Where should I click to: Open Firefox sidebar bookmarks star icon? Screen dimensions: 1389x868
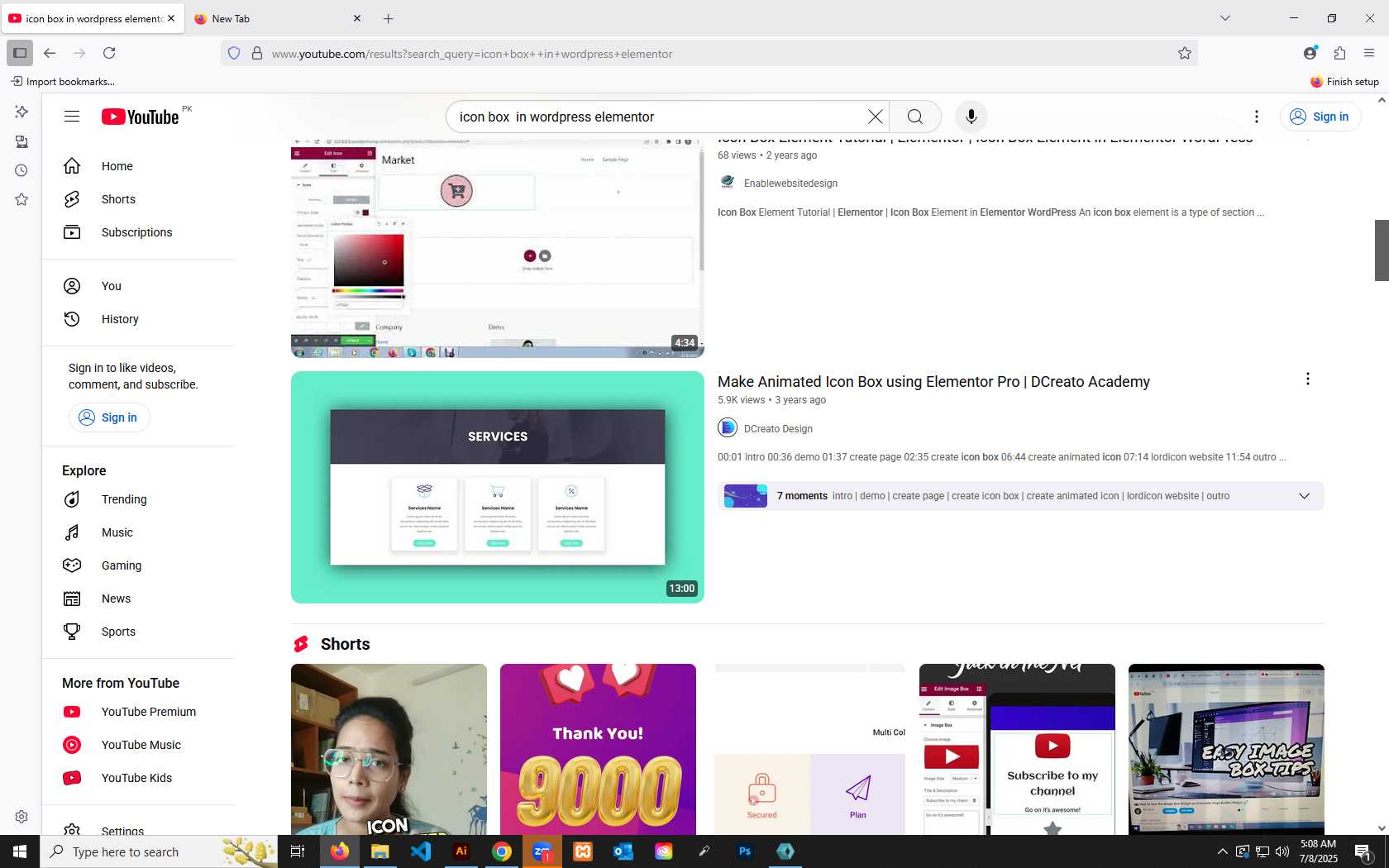21,199
